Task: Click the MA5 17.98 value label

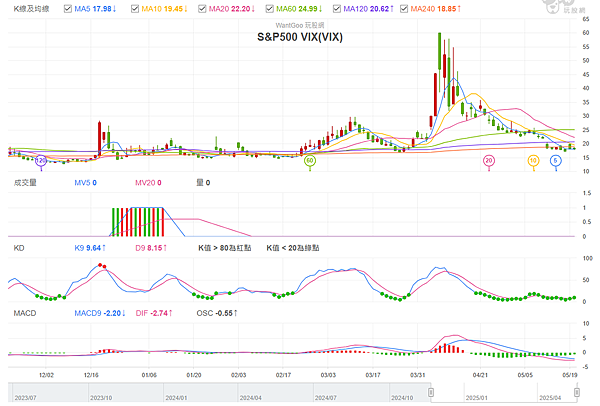Action: [x=95, y=8]
